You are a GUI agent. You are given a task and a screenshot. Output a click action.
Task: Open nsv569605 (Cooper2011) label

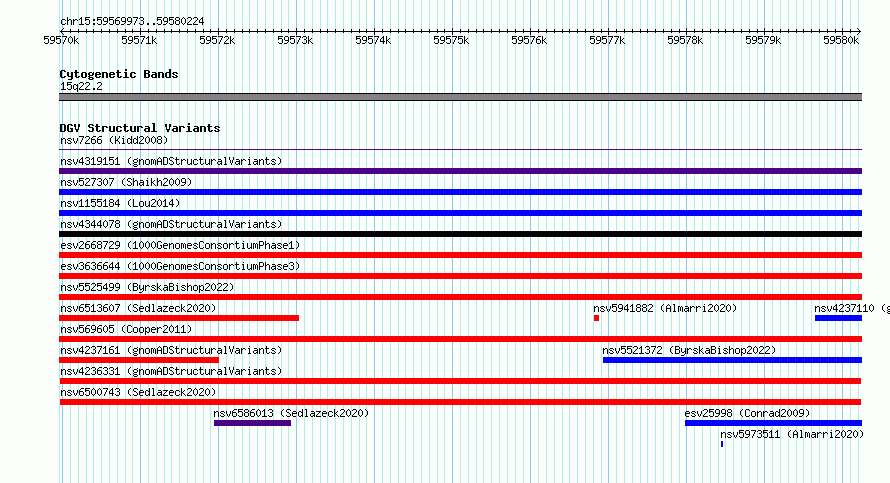(126, 329)
